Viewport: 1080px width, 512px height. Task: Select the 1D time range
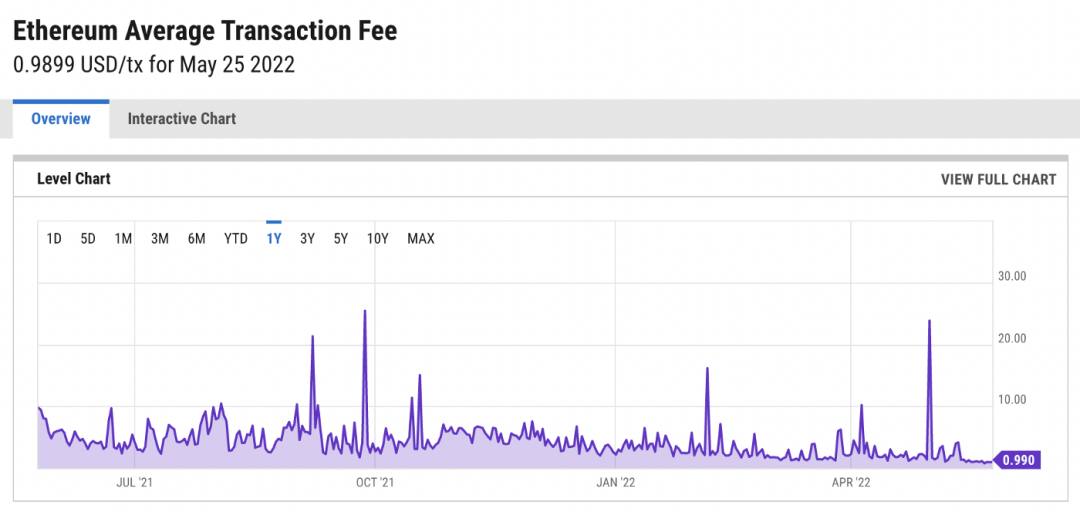click(x=54, y=239)
